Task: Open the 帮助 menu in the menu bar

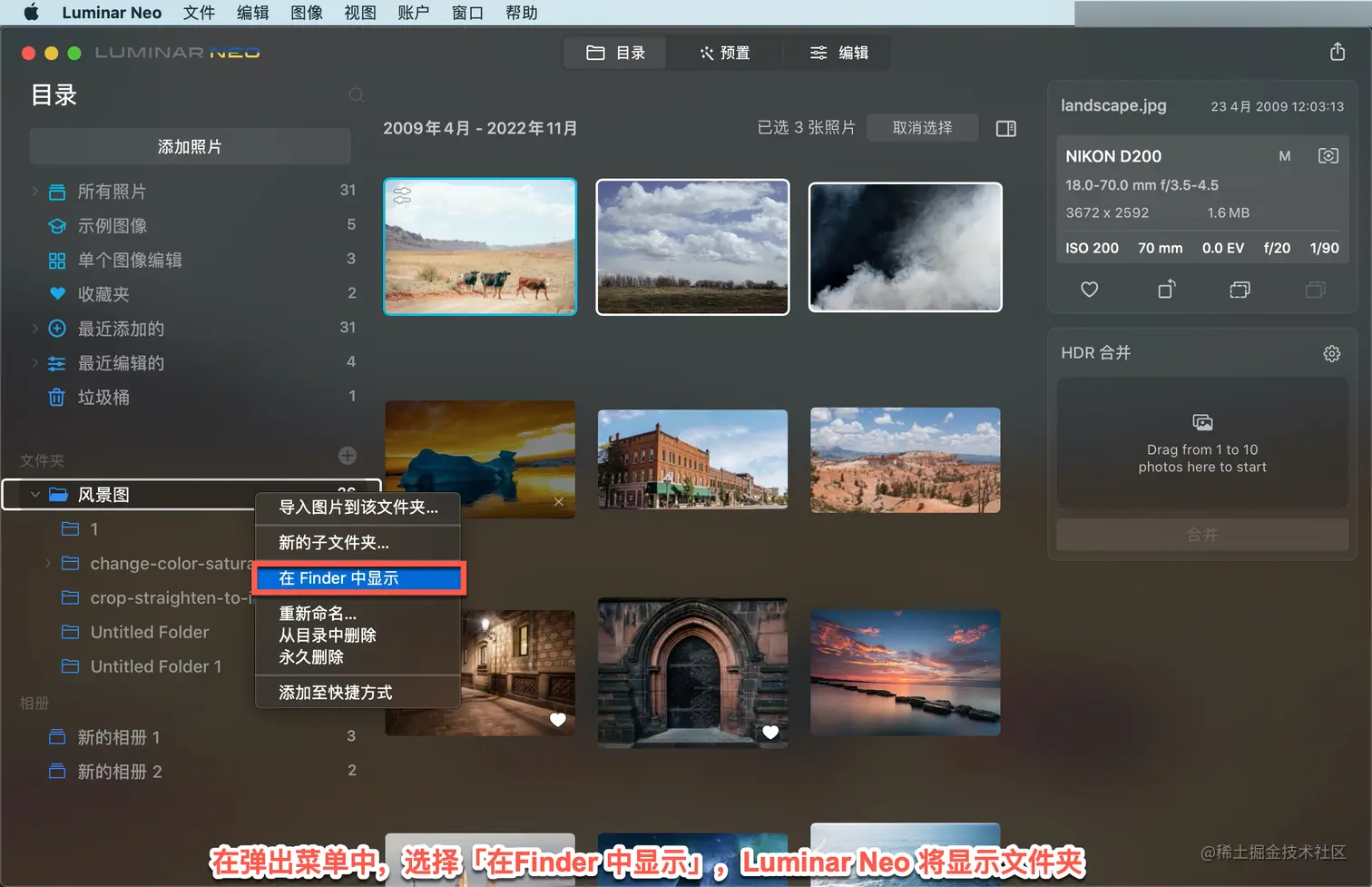Action: point(522,13)
